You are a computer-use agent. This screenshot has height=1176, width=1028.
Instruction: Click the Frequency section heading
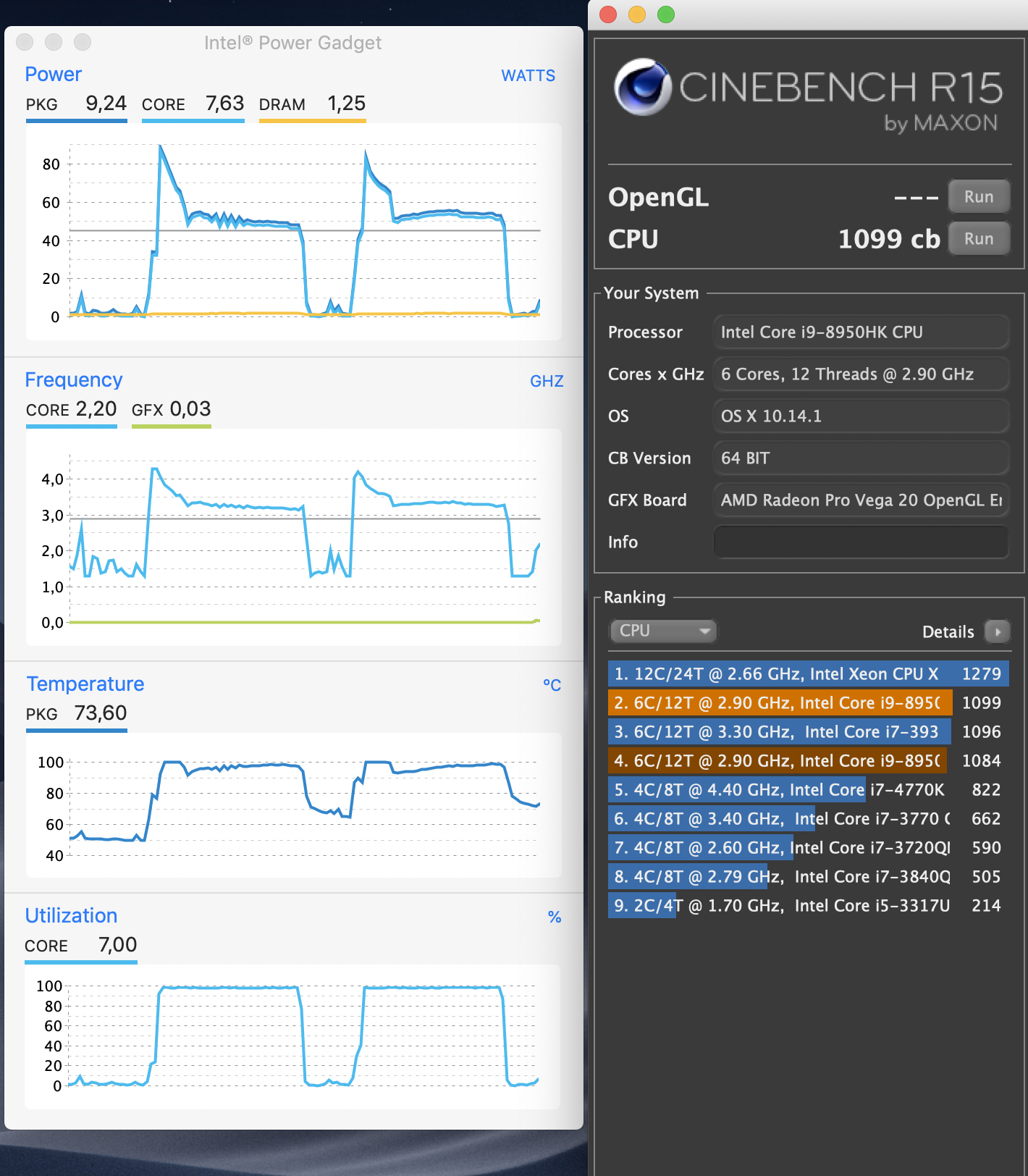[74, 379]
